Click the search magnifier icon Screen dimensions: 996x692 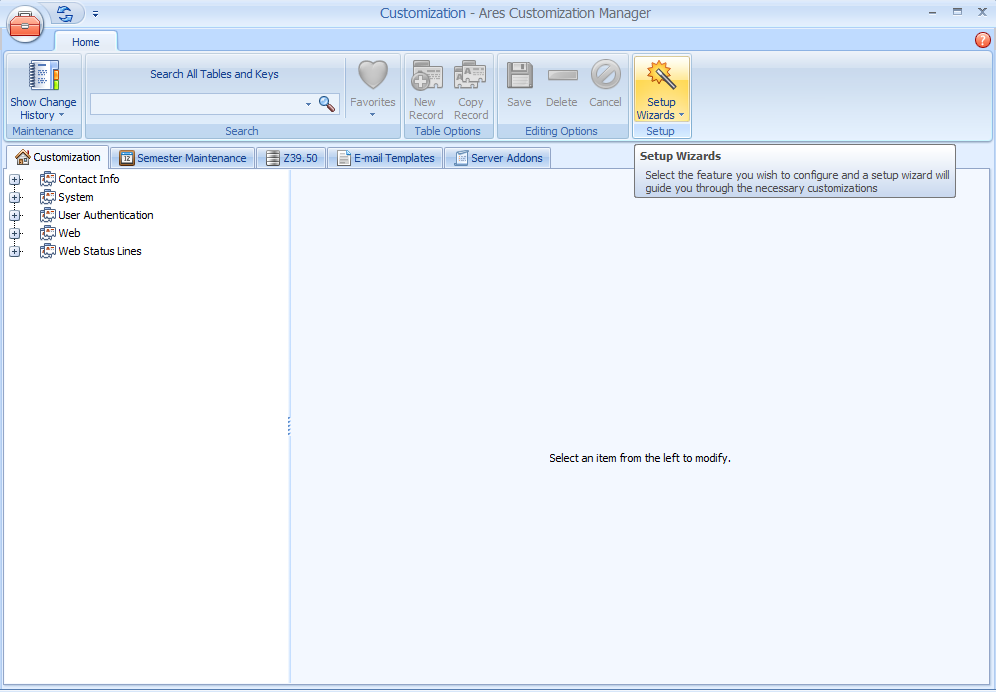(x=327, y=103)
